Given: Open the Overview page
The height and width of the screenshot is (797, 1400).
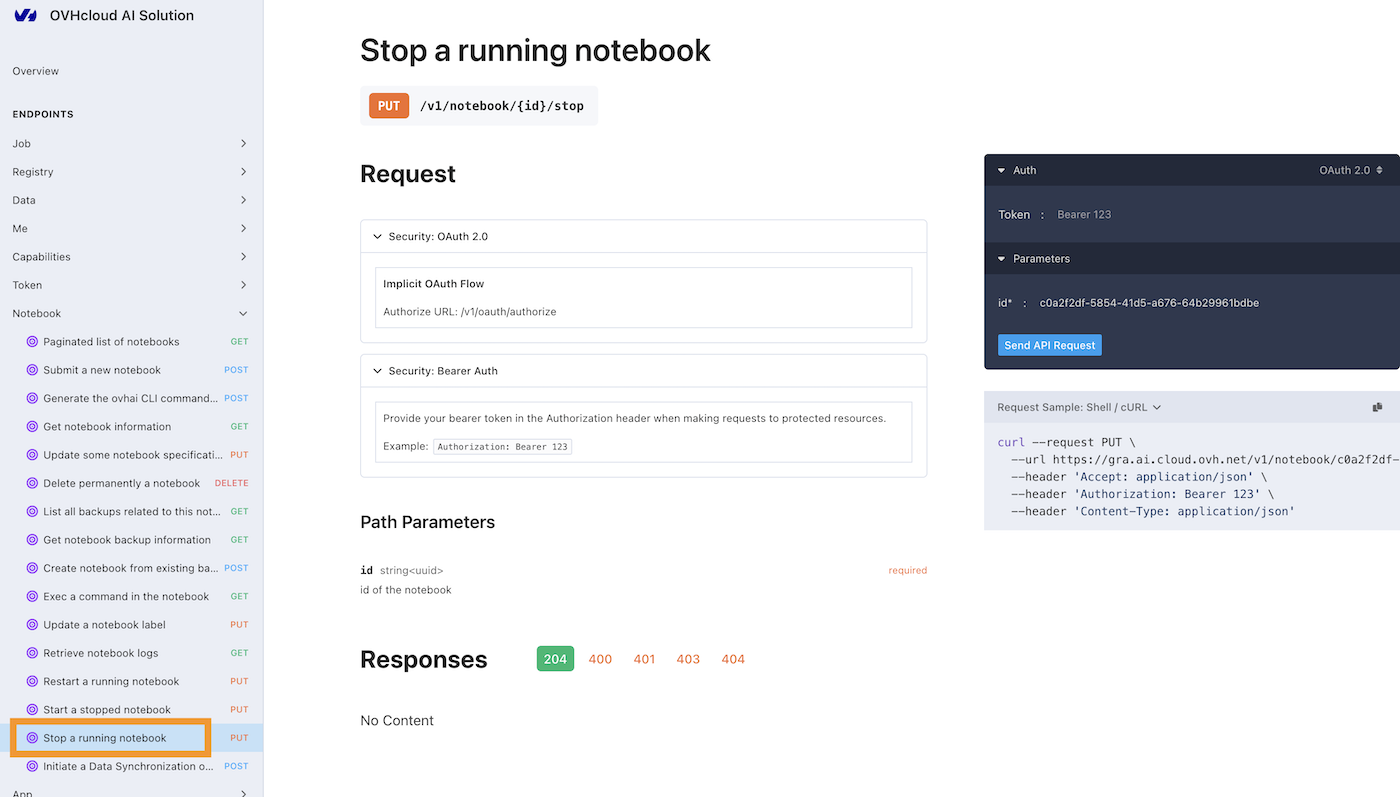Looking at the screenshot, I should [x=35, y=71].
